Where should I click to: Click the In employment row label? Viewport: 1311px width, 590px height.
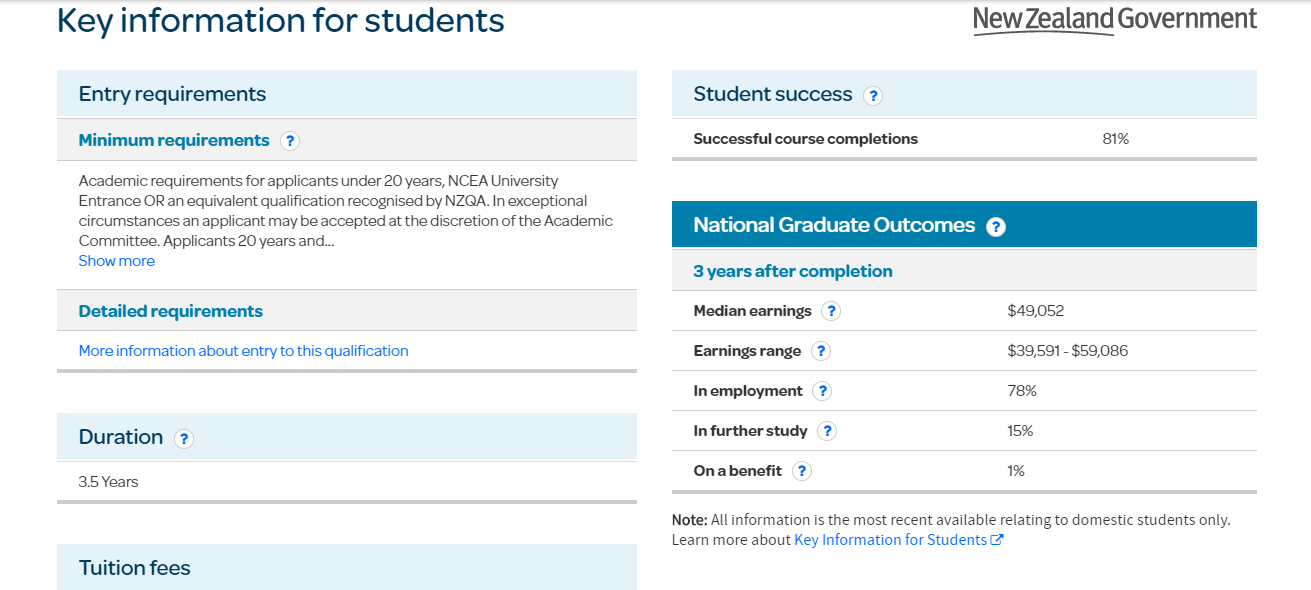coord(748,391)
